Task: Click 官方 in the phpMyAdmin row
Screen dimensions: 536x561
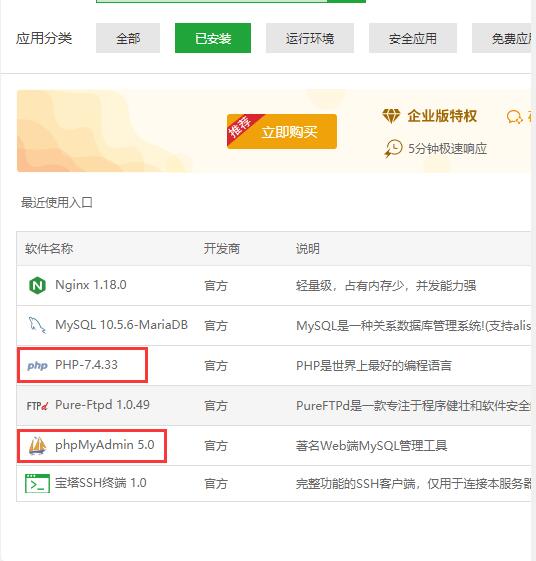Action: click(216, 446)
